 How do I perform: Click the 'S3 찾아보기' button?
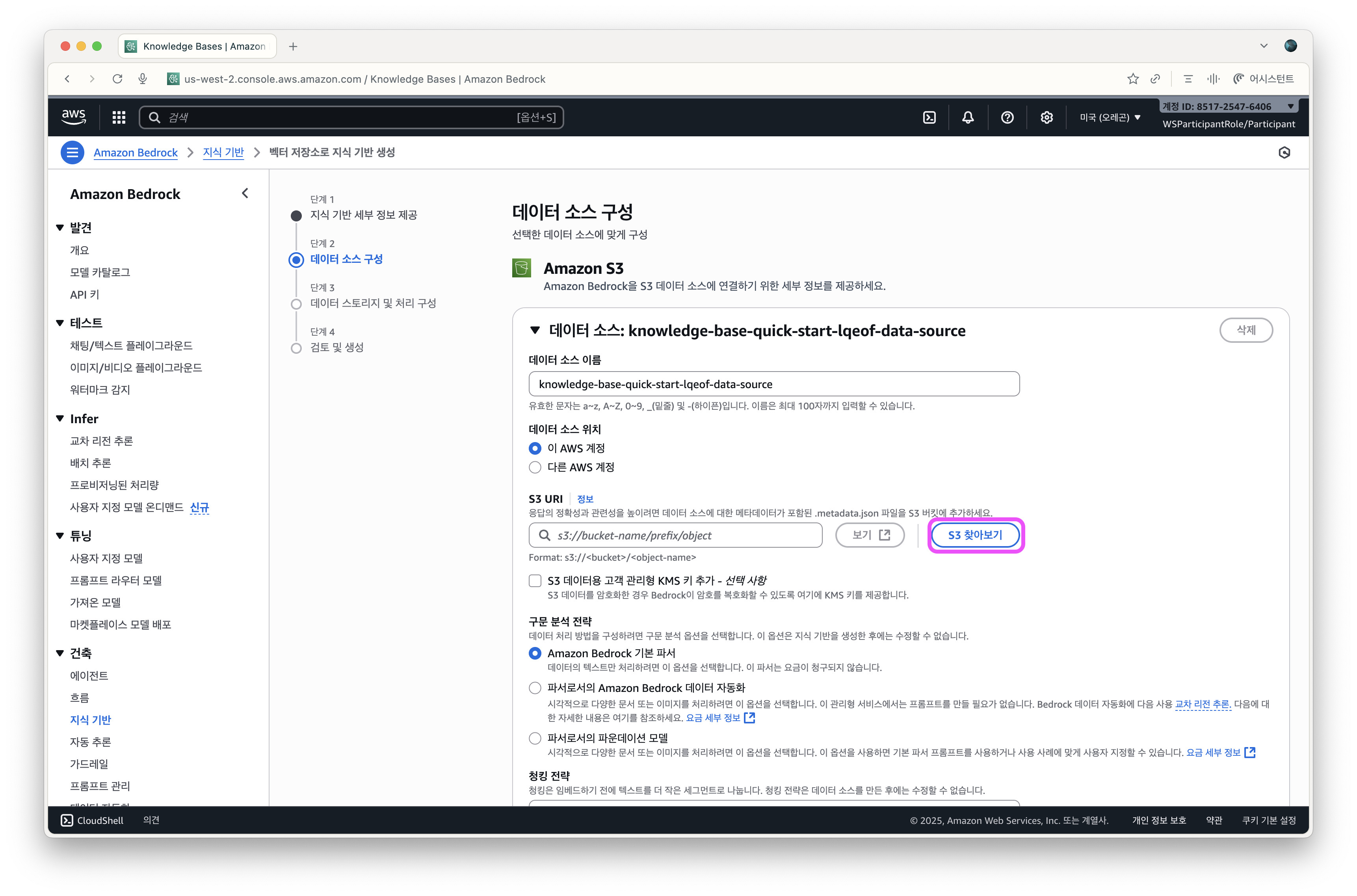pyautogui.click(x=975, y=535)
